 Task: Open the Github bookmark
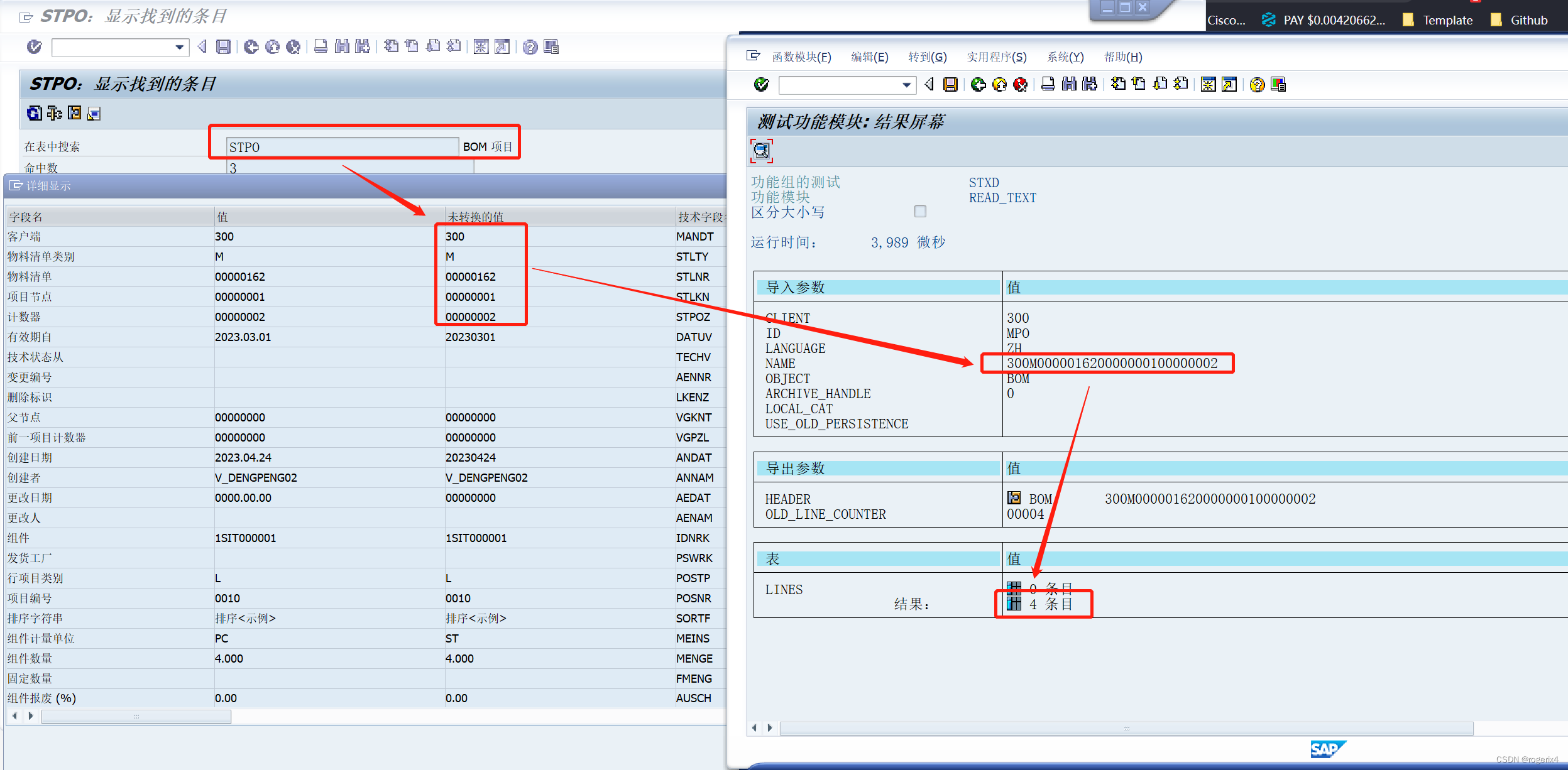click(x=1520, y=20)
